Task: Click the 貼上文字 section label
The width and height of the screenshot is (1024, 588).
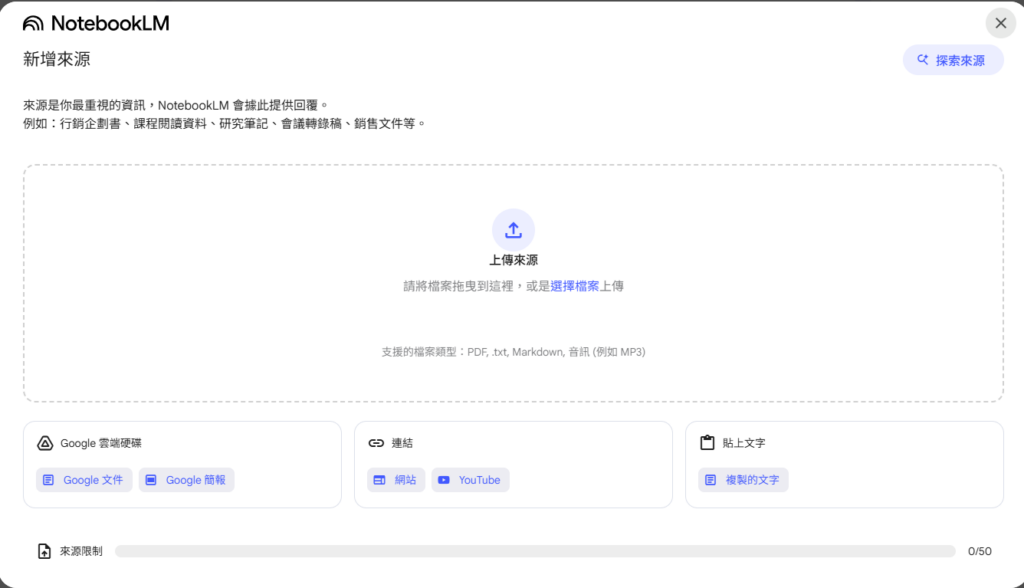Action: [x=744, y=443]
